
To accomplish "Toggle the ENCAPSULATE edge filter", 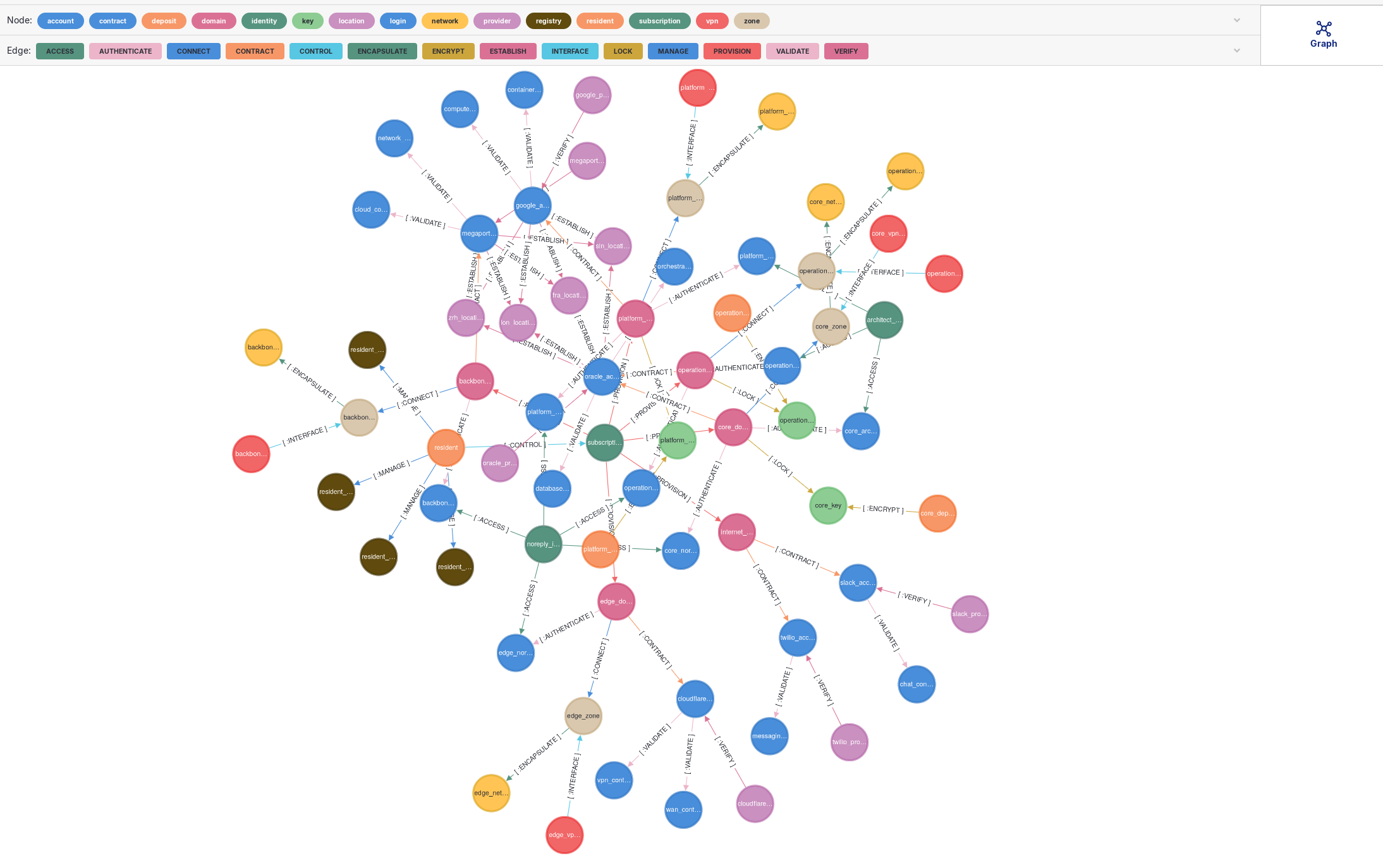I will [383, 51].
